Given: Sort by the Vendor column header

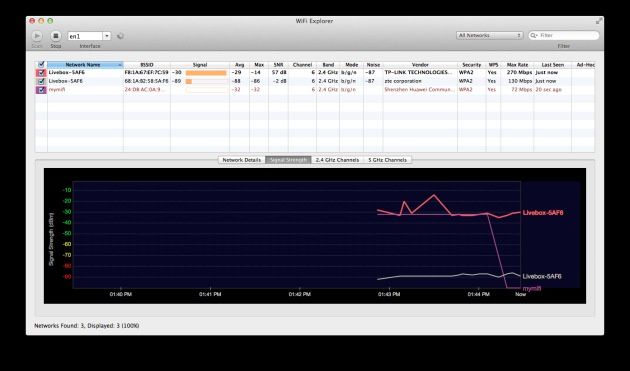Looking at the screenshot, I should click(x=420, y=65).
